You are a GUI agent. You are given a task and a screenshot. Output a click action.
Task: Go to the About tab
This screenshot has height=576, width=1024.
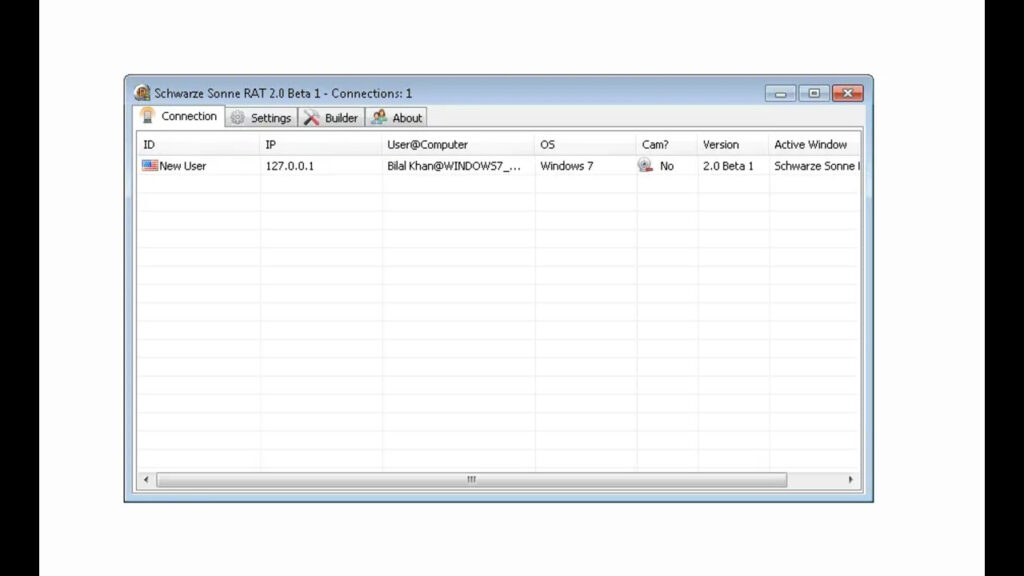click(396, 118)
